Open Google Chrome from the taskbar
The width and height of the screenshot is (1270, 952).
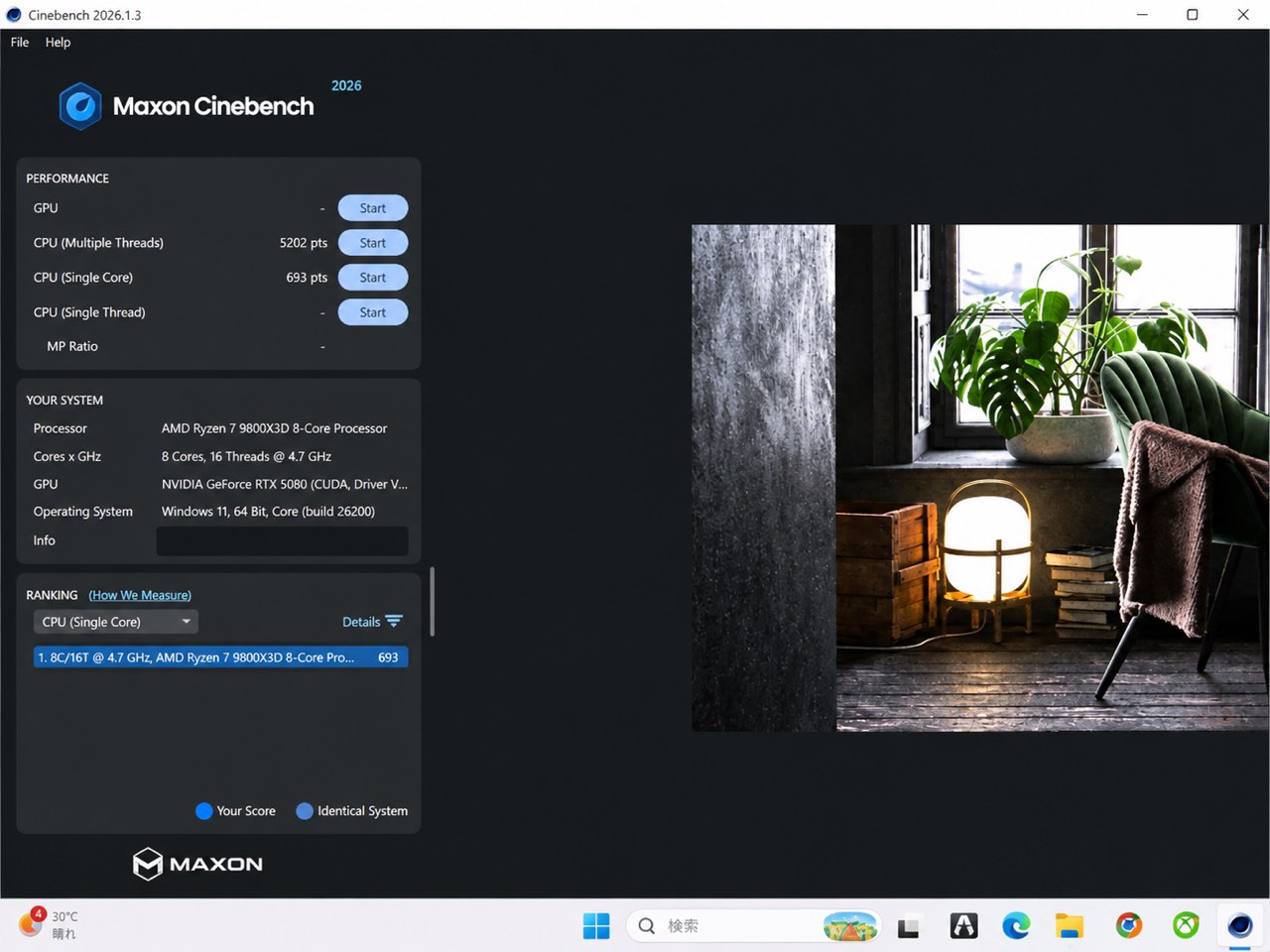click(1128, 926)
